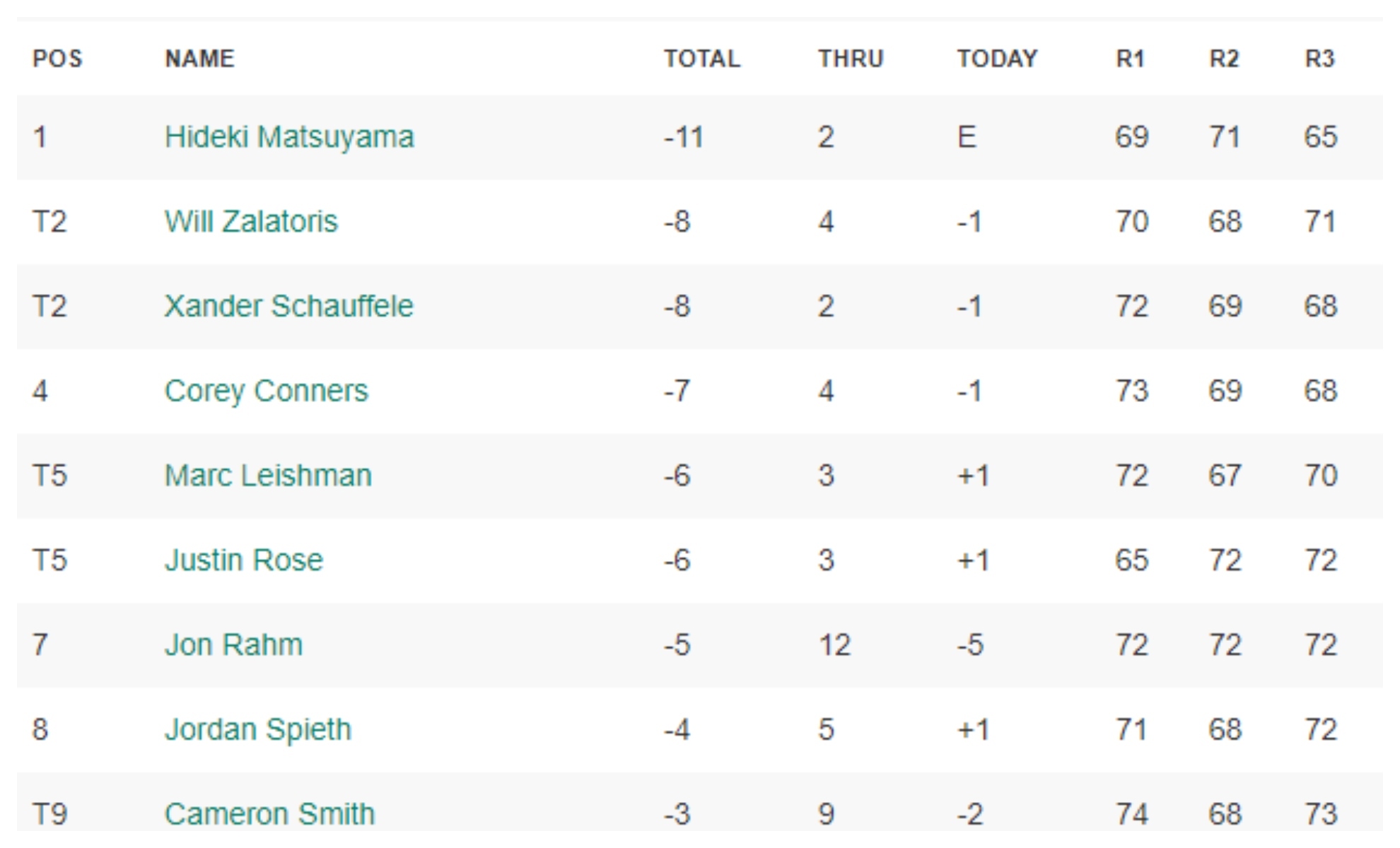
Task: Click Jon Rahm's thru 12 cell
Action: pos(834,645)
